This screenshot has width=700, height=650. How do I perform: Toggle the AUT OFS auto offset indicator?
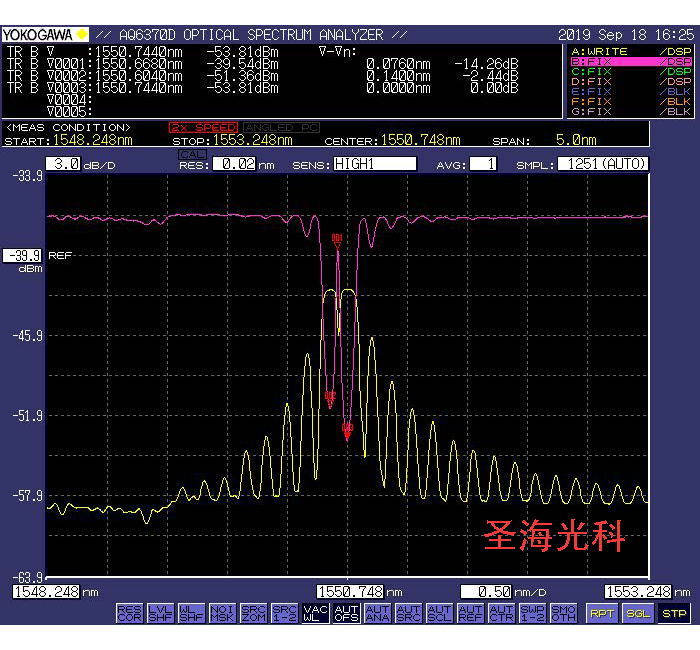pos(346,612)
